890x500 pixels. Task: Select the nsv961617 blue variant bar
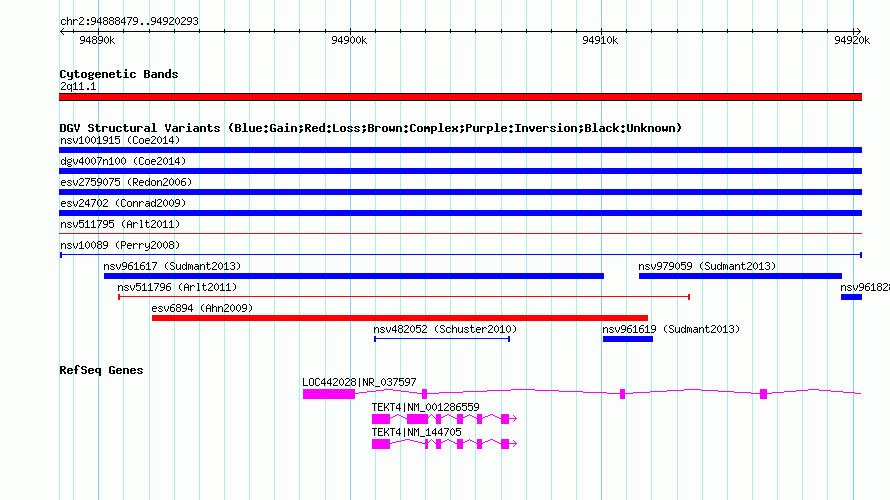click(x=354, y=276)
